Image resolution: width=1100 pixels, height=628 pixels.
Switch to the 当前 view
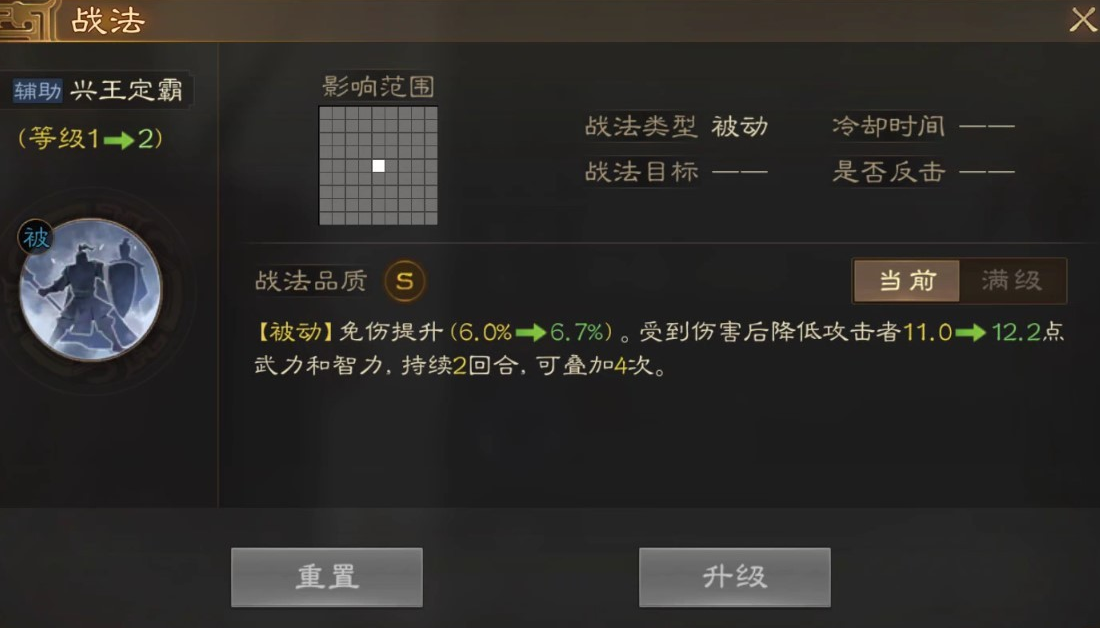point(906,281)
